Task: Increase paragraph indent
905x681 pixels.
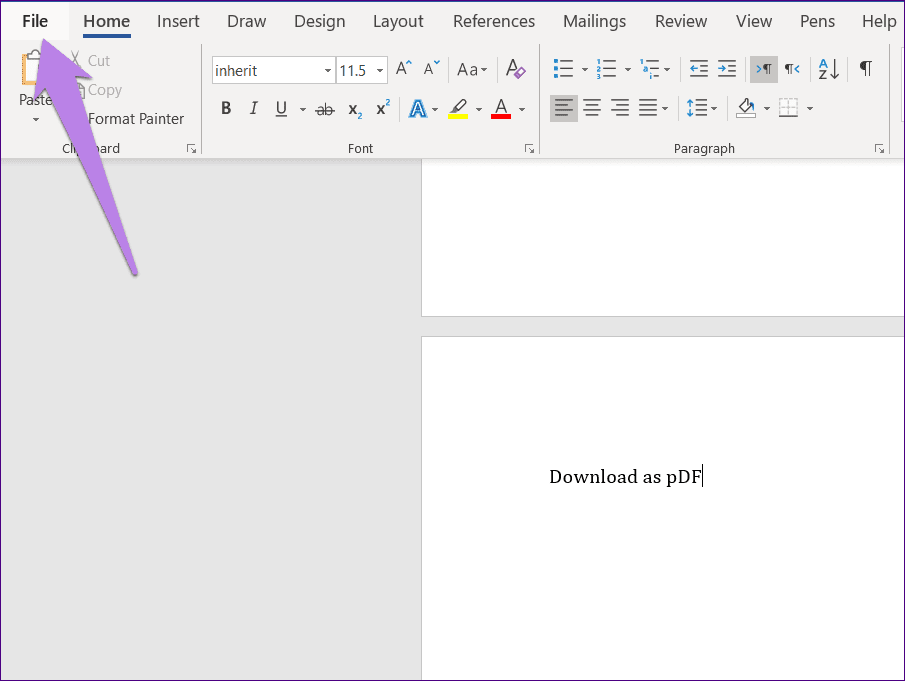Action: click(727, 69)
